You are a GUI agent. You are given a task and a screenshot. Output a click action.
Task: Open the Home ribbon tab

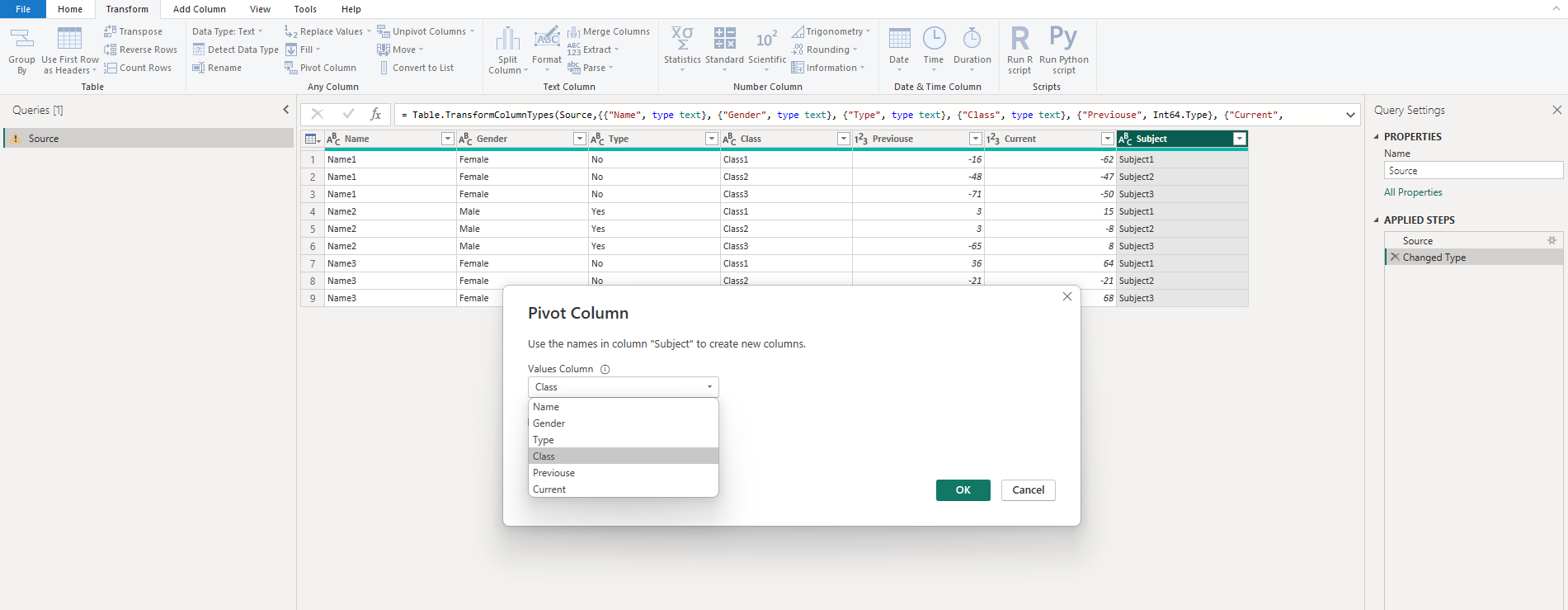tap(70, 9)
